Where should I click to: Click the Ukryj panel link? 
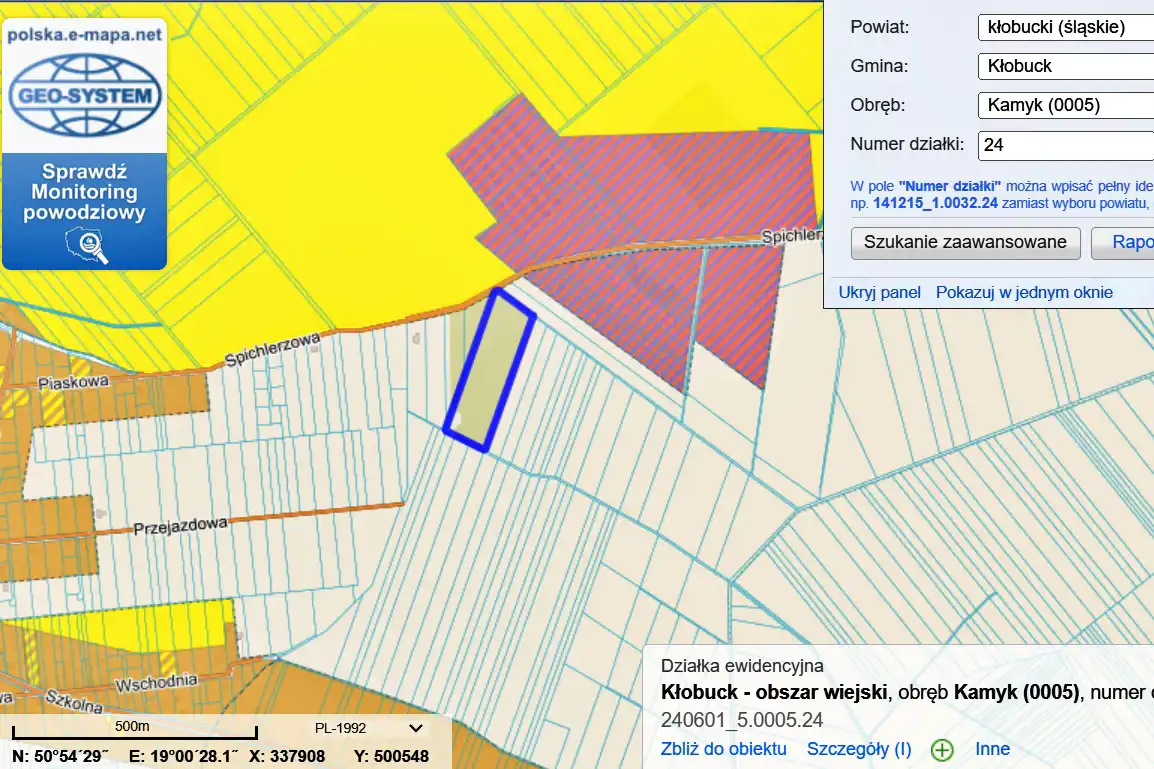[x=879, y=292]
